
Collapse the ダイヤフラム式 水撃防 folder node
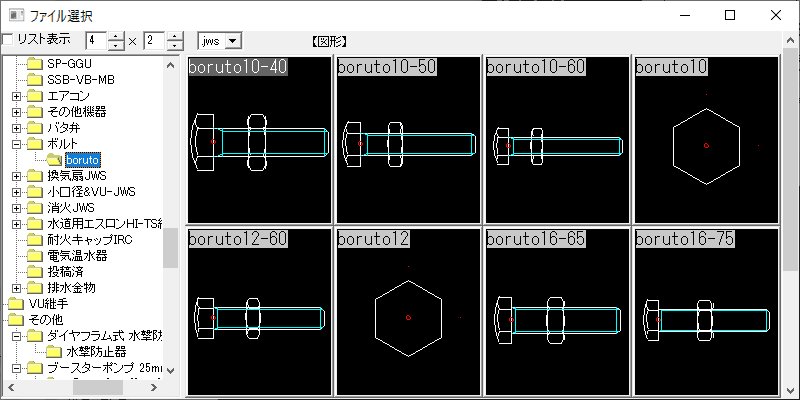pyautogui.click(x=17, y=336)
